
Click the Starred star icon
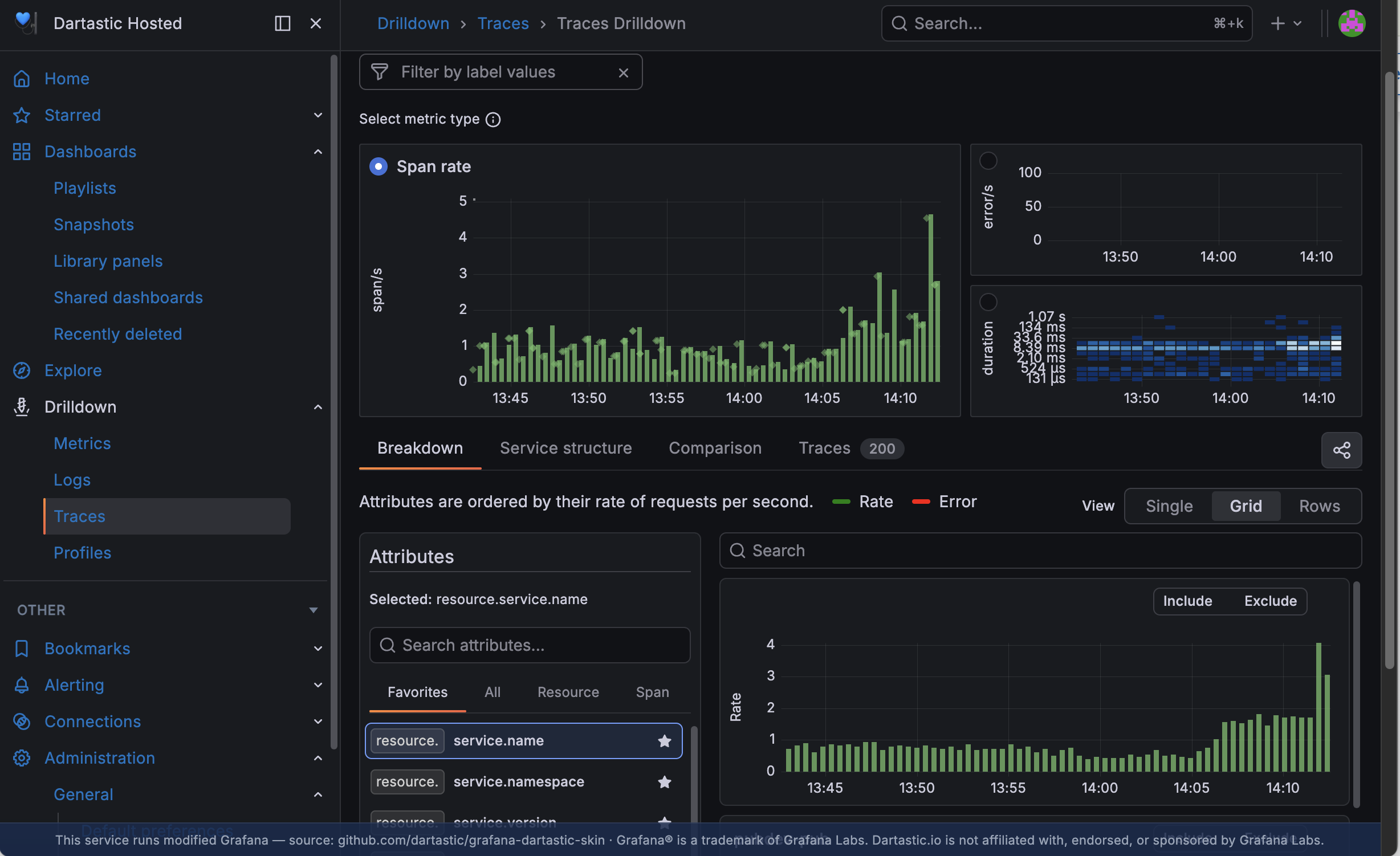click(x=22, y=115)
